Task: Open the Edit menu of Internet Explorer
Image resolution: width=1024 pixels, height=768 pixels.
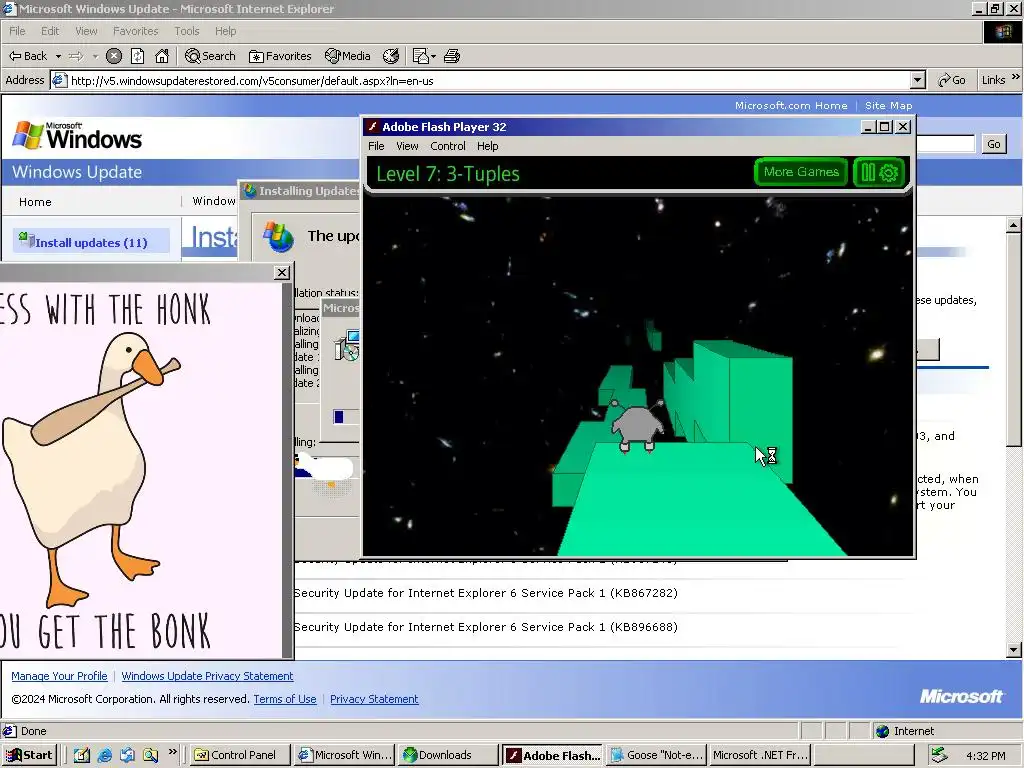Action: point(50,31)
